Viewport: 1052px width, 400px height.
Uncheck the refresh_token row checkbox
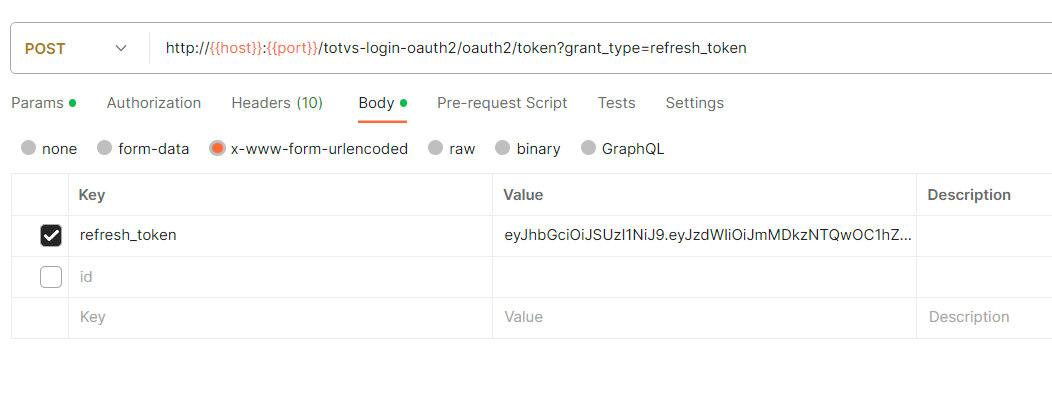[x=51, y=236]
